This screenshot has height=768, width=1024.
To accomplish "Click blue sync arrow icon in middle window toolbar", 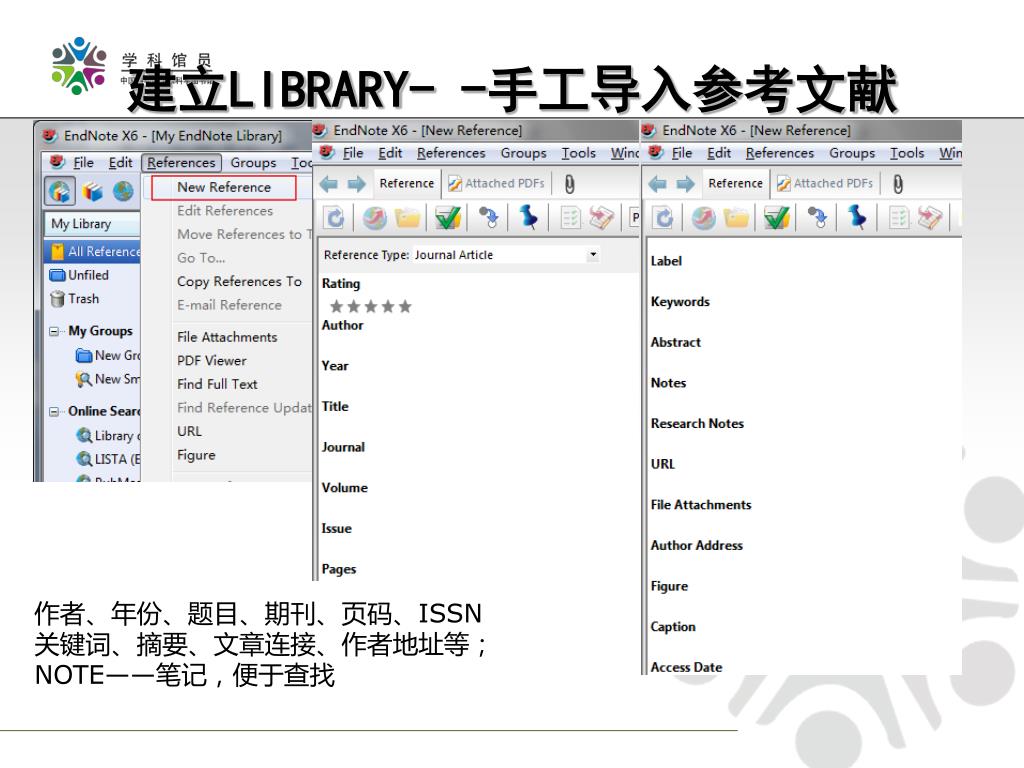I will pos(335,217).
